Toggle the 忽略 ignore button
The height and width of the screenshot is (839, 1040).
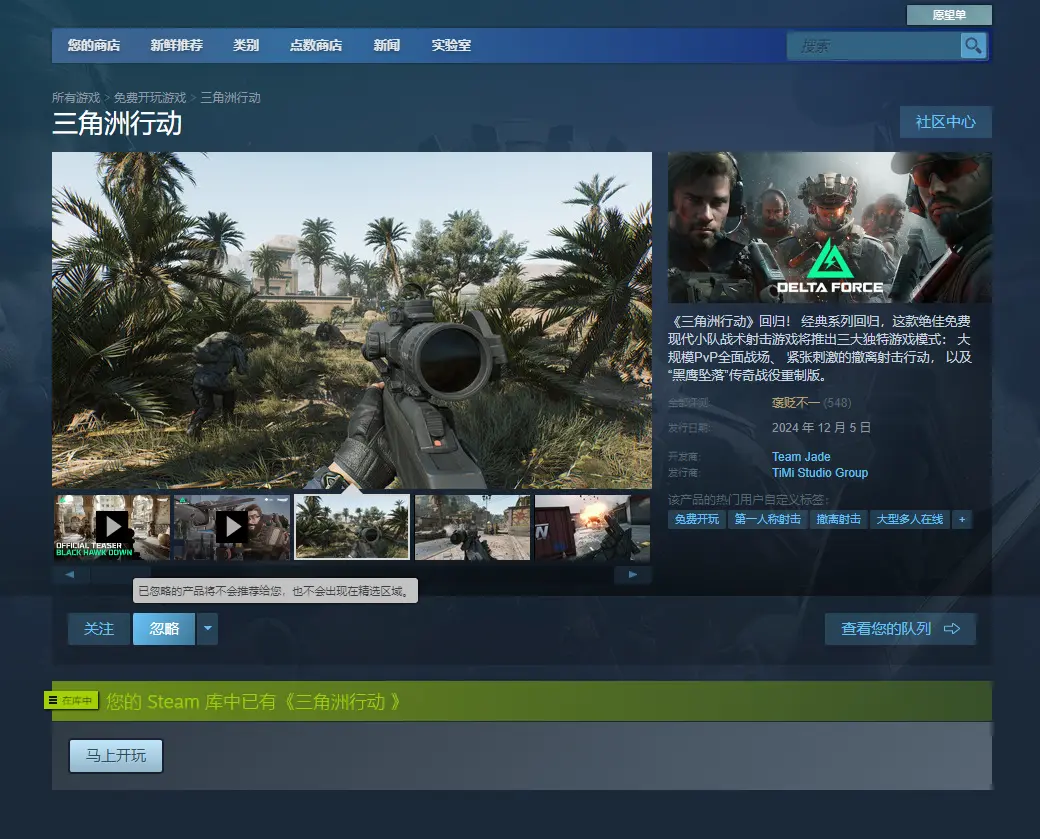click(164, 628)
